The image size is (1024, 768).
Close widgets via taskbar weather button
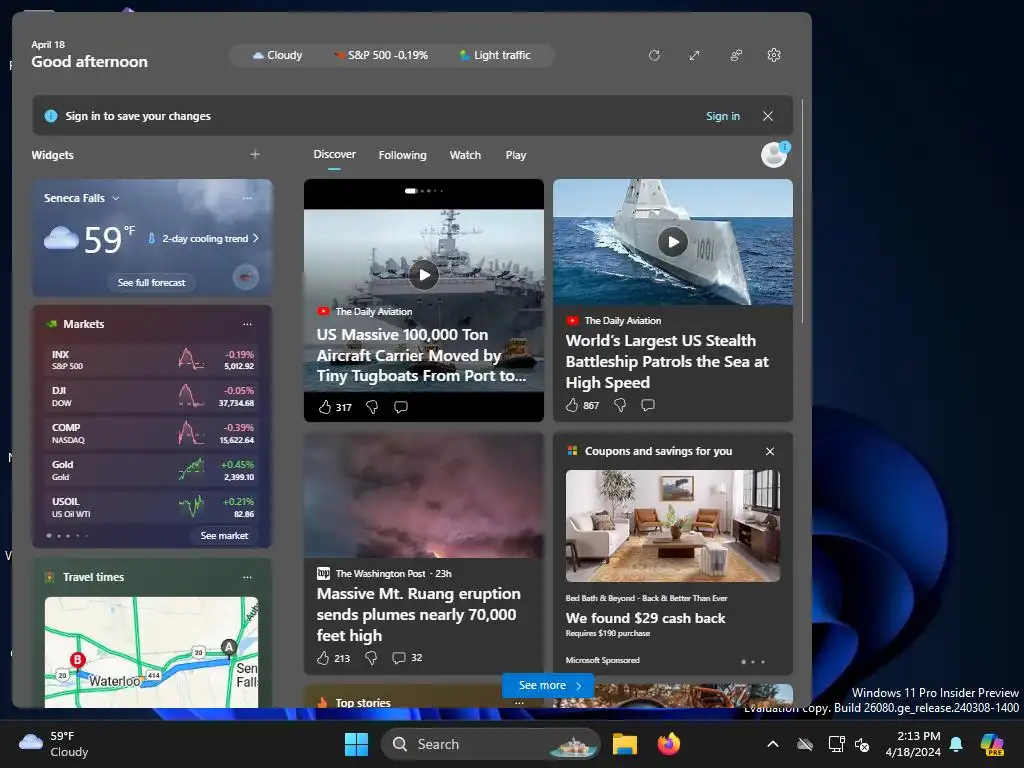(54, 744)
